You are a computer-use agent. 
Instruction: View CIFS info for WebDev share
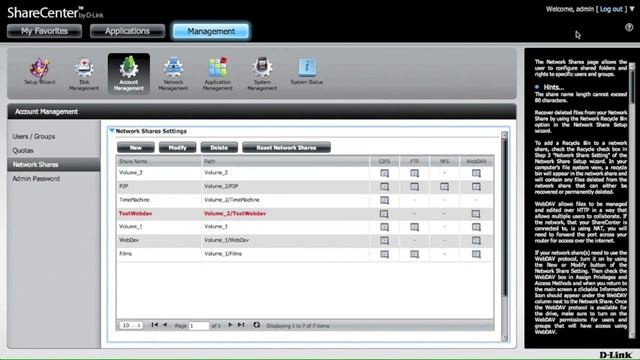(x=384, y=240)
